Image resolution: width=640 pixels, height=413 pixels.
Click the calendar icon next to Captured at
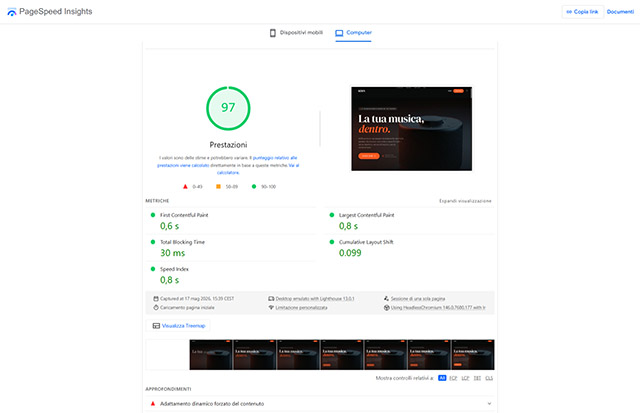[x=156, y=299]
